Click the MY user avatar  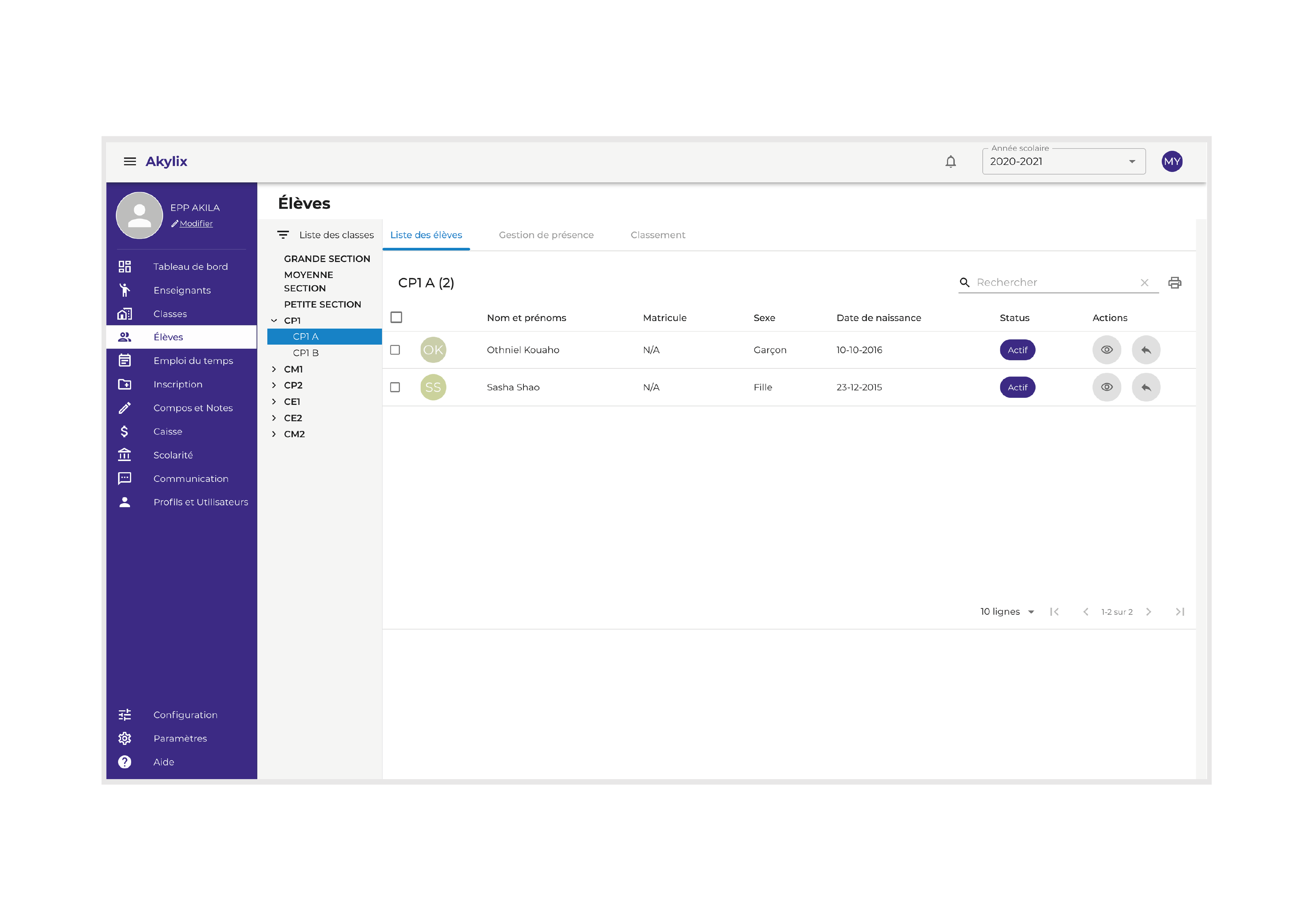point(1171,162)
